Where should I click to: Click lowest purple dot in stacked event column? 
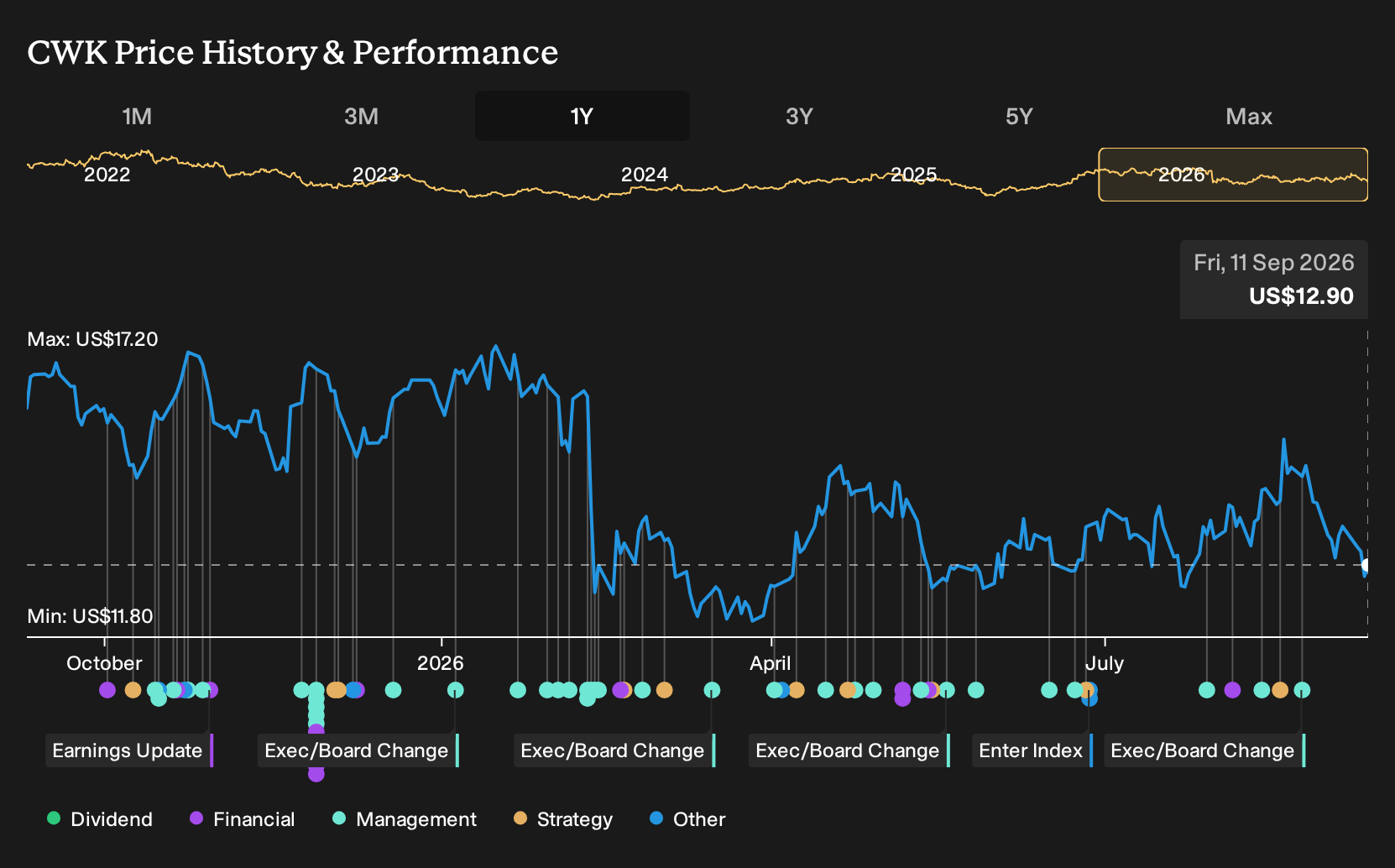(x=316, y=773)
